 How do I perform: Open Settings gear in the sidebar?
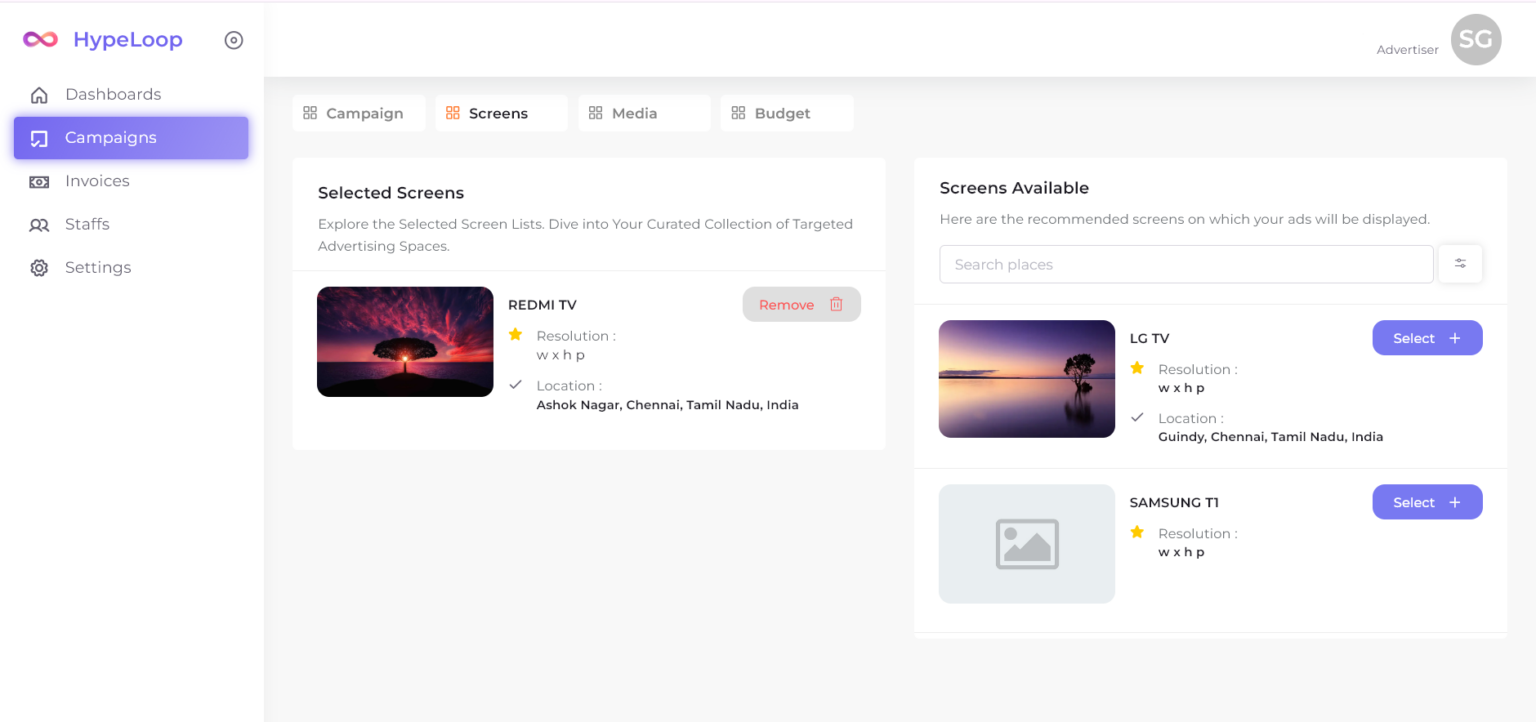pyautogui.click(x=39, y=268)
